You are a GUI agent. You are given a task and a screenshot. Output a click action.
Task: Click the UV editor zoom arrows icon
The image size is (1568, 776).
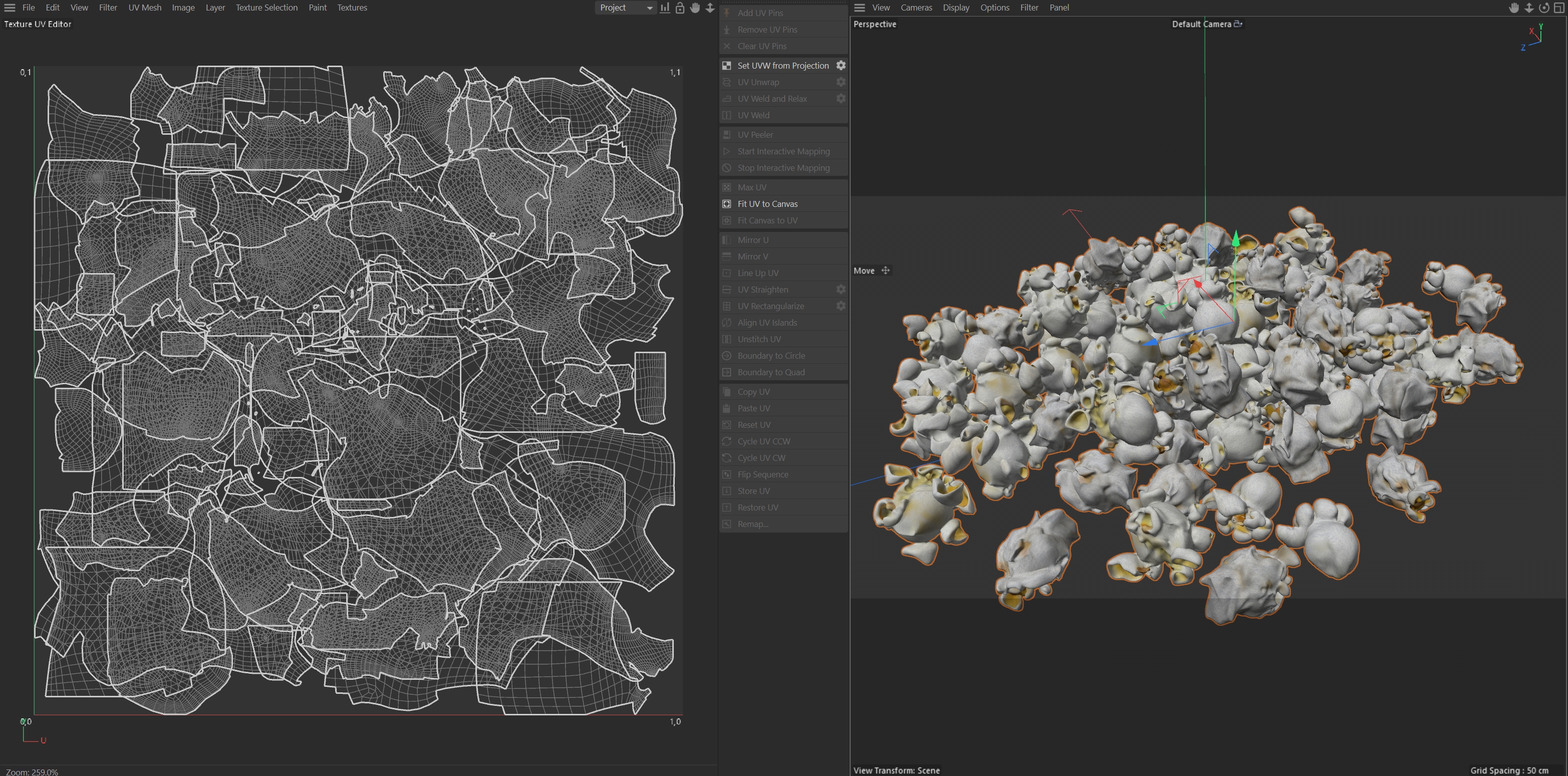coord(710,8)
